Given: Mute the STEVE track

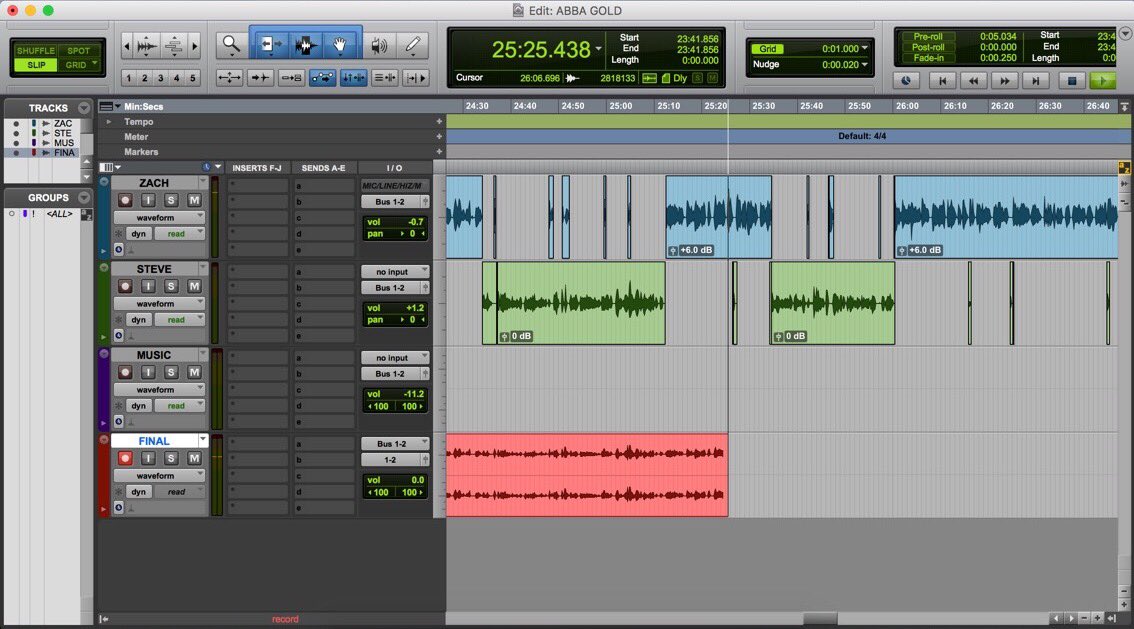Looking at the screenshot, I should pyautogui.click(x=194, y=286).
